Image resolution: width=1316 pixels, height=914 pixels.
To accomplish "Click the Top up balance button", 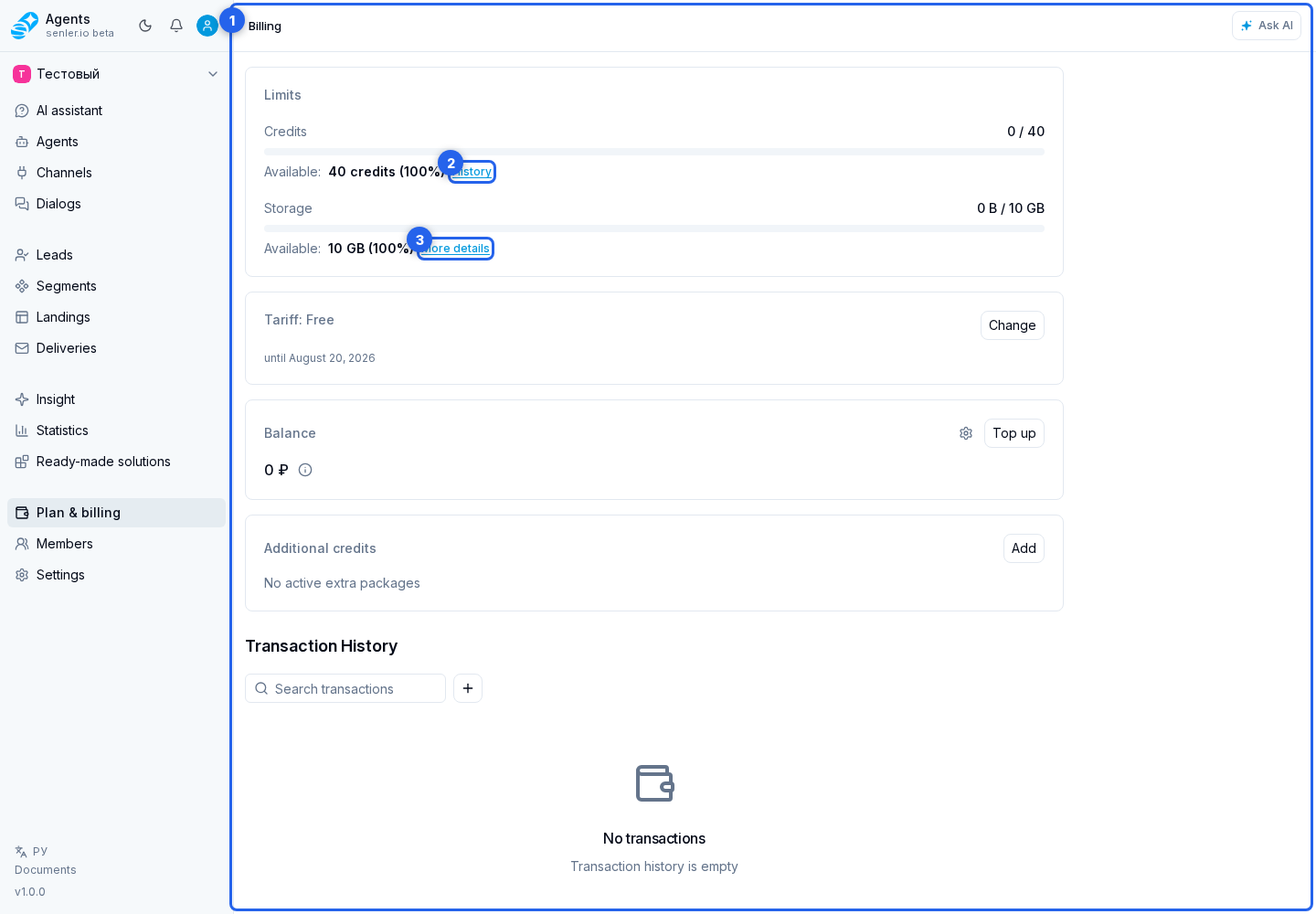I will (1014, 433).
